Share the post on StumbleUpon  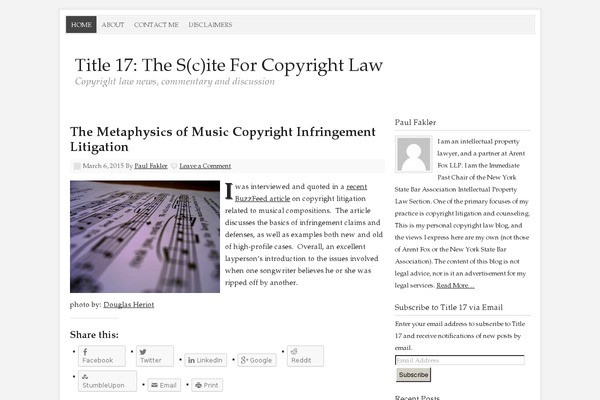click(x=107, y=381)
